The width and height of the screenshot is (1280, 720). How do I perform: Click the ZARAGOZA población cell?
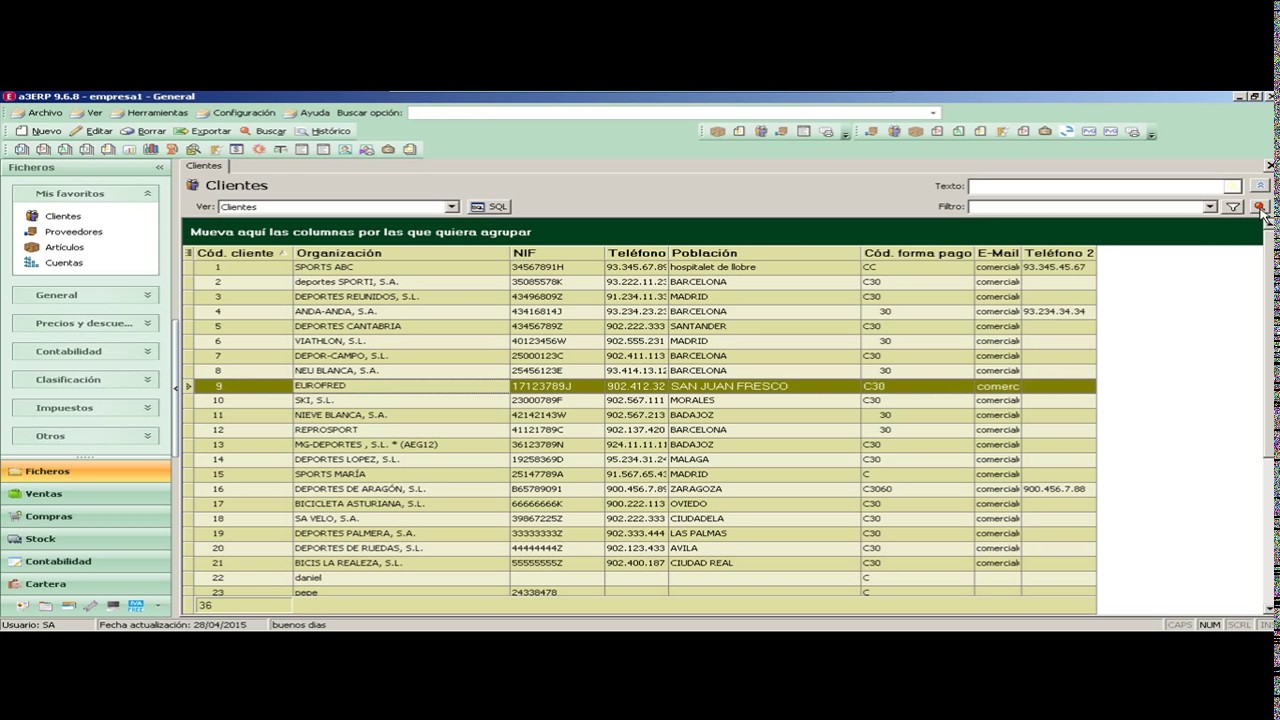click(764, 489)
